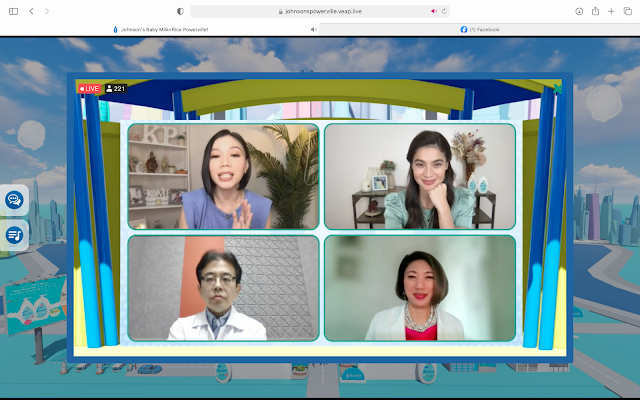
Task: Select the doctor in white coat video
Action: (223, 288)
